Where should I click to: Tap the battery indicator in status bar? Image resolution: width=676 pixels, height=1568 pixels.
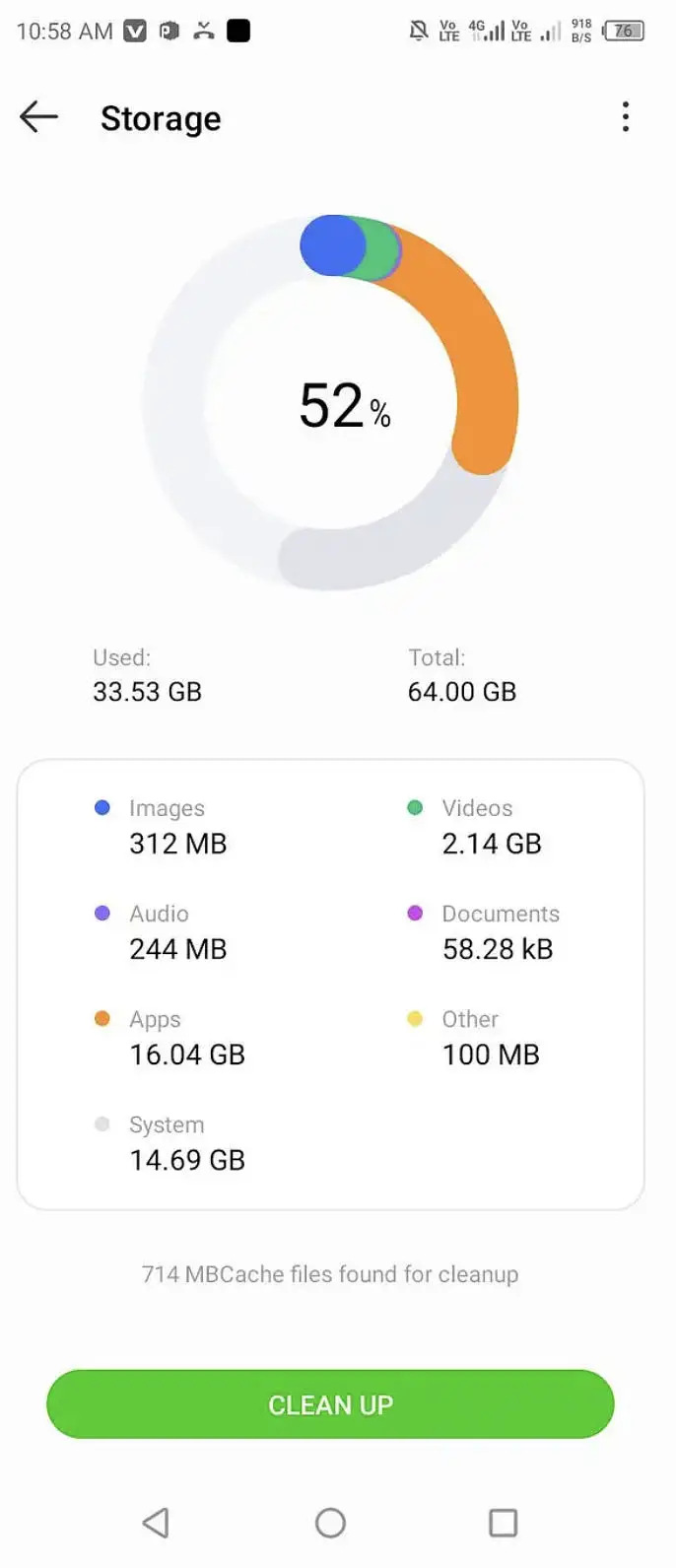pyautogui.click(x=623, y=31)
